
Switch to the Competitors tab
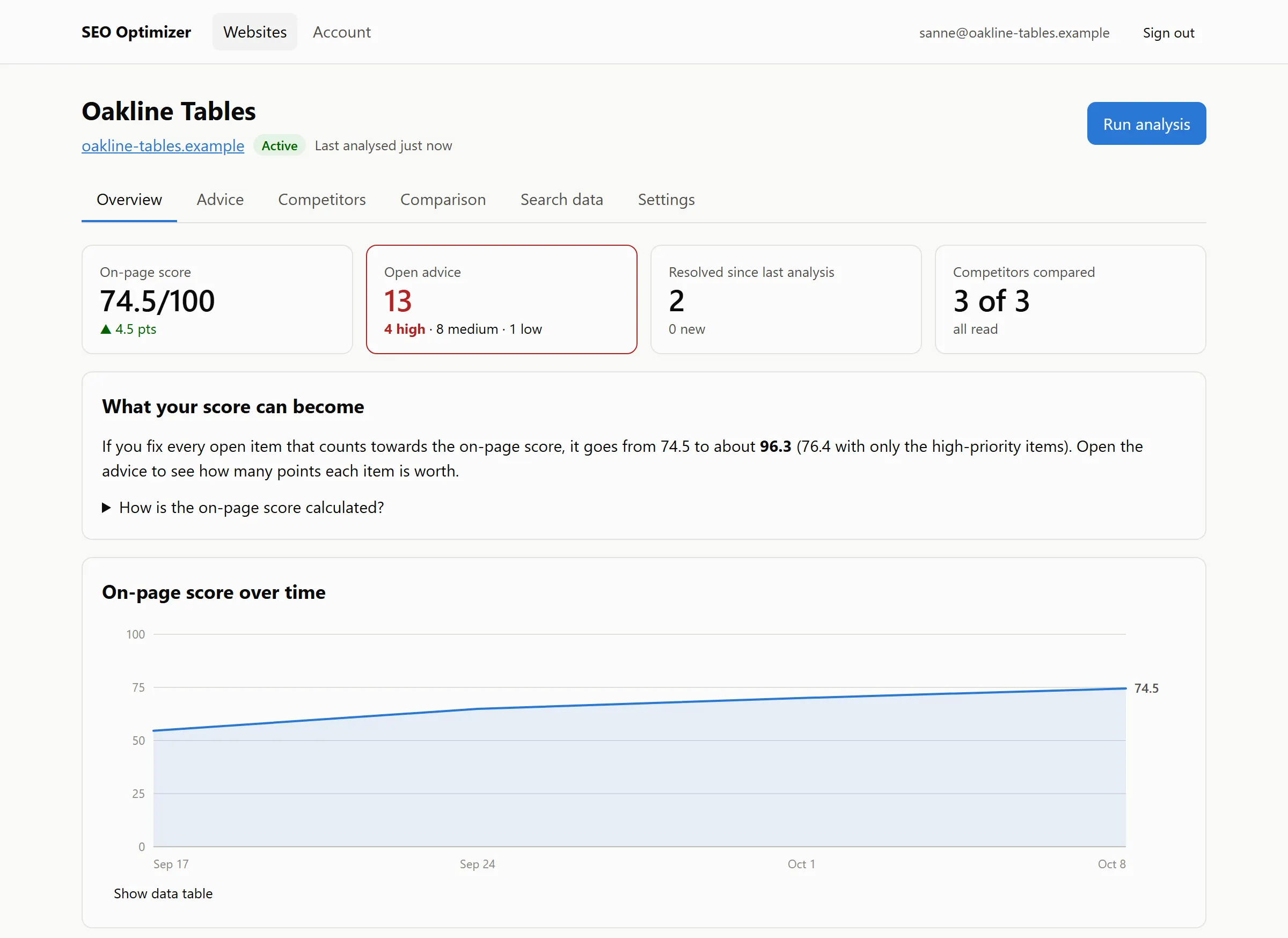coord(322,200)
